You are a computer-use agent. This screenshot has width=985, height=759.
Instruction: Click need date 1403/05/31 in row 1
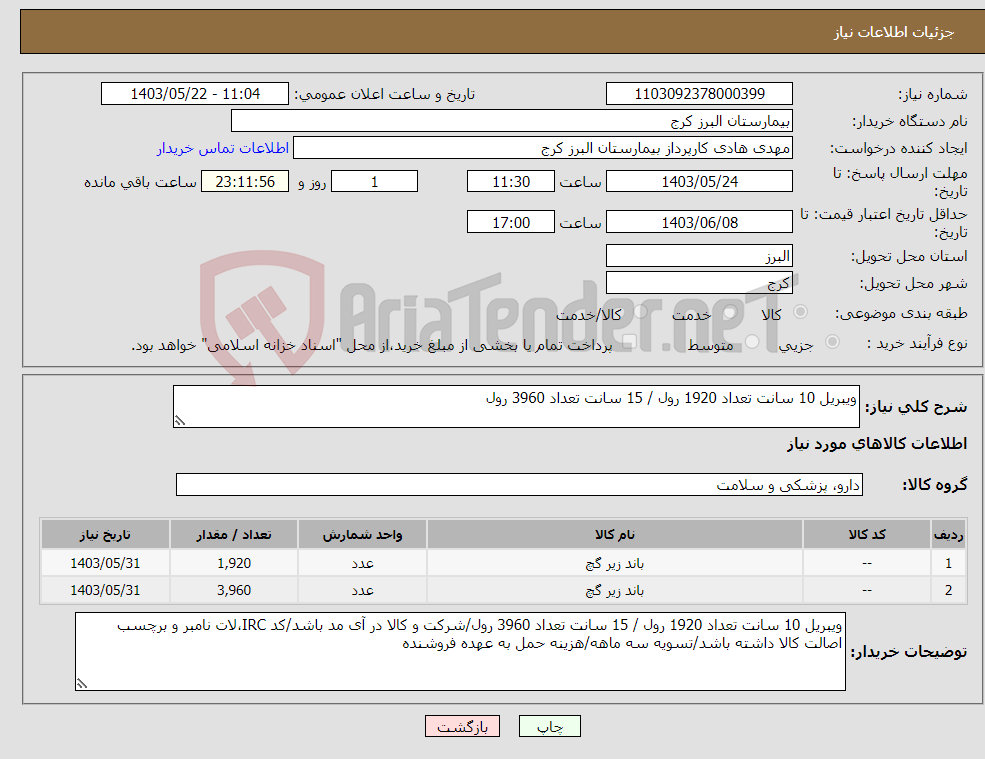(105, 563)
